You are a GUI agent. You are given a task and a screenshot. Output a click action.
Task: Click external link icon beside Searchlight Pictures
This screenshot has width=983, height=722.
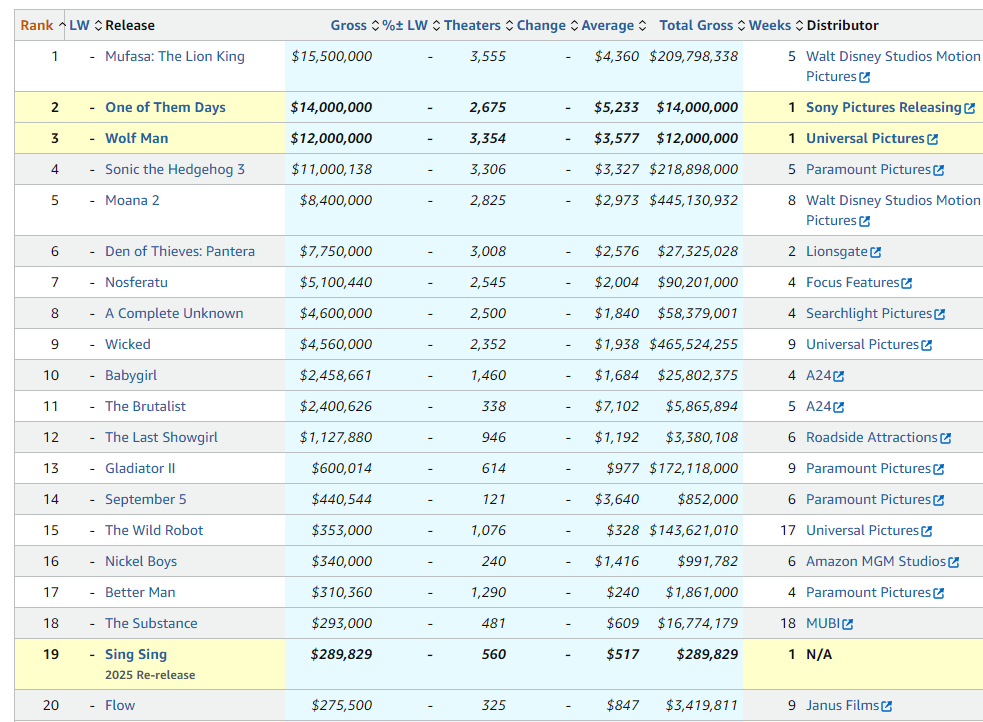pyautogui.click(x=939, y=314)
